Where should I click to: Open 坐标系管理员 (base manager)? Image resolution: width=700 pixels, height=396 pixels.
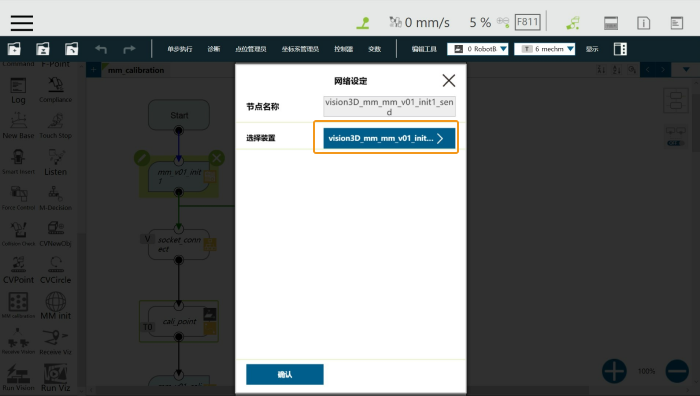tap(300, 49)
